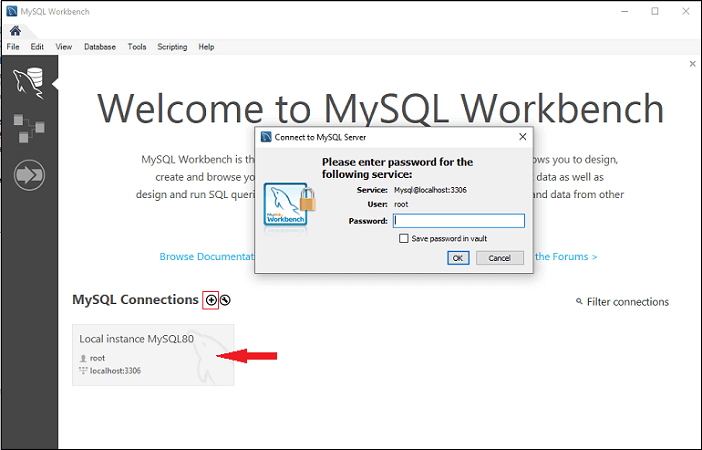Confirm with the OK button

[x=458, y=258]
